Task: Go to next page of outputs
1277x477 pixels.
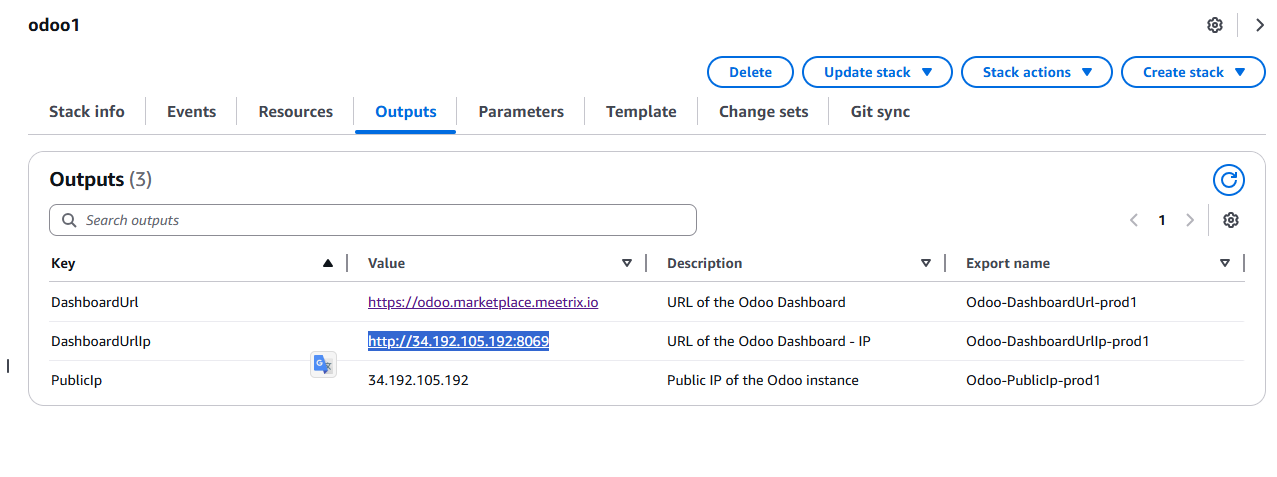Action: tap(1189, 220)
